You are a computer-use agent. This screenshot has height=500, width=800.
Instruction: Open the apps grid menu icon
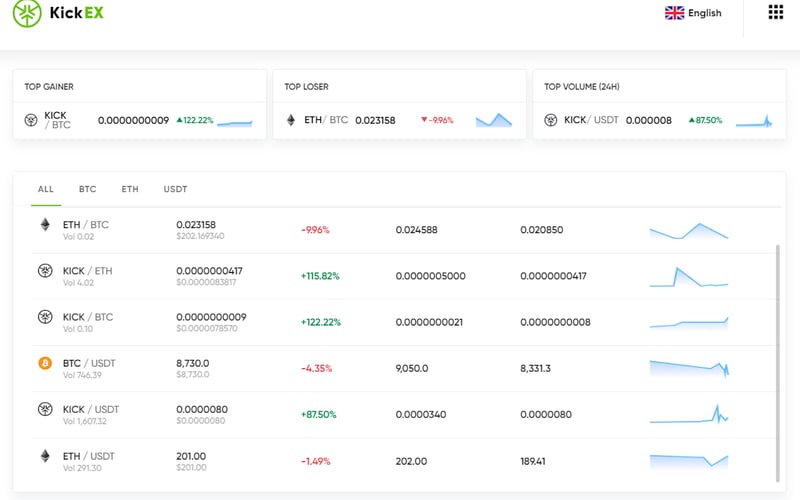(x=776, y=12)
